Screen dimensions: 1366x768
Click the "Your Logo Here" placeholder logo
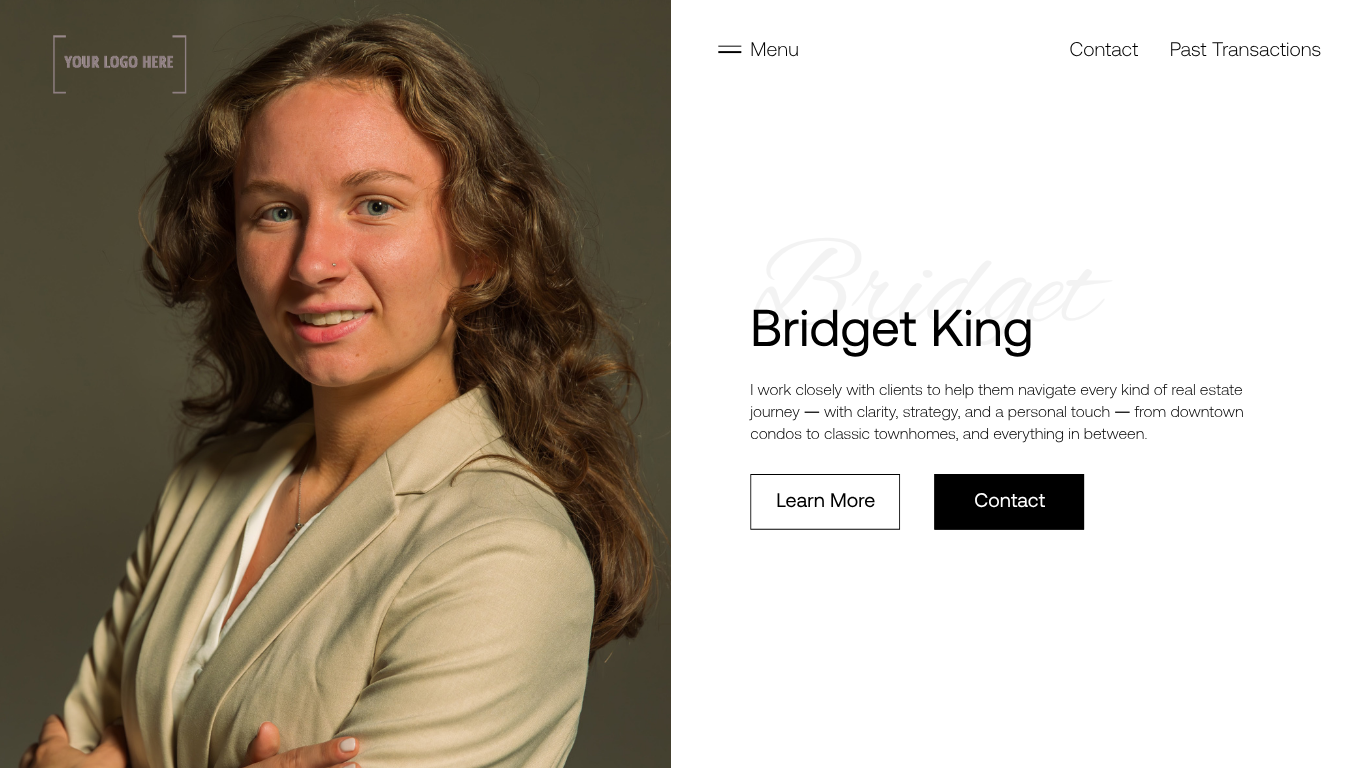tap(120, 64)
